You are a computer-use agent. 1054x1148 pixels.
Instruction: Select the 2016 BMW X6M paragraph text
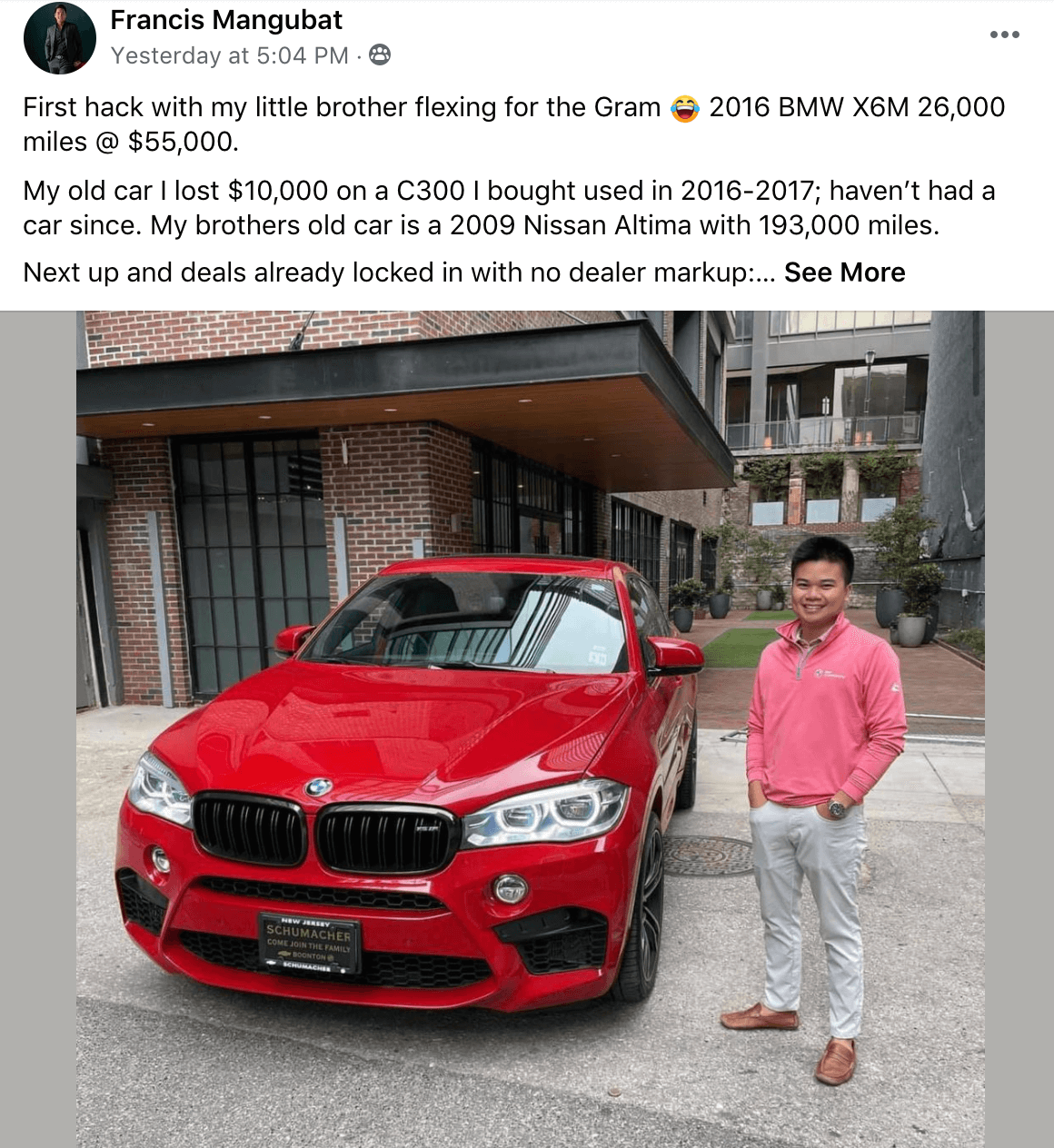[x=513, y=124]
